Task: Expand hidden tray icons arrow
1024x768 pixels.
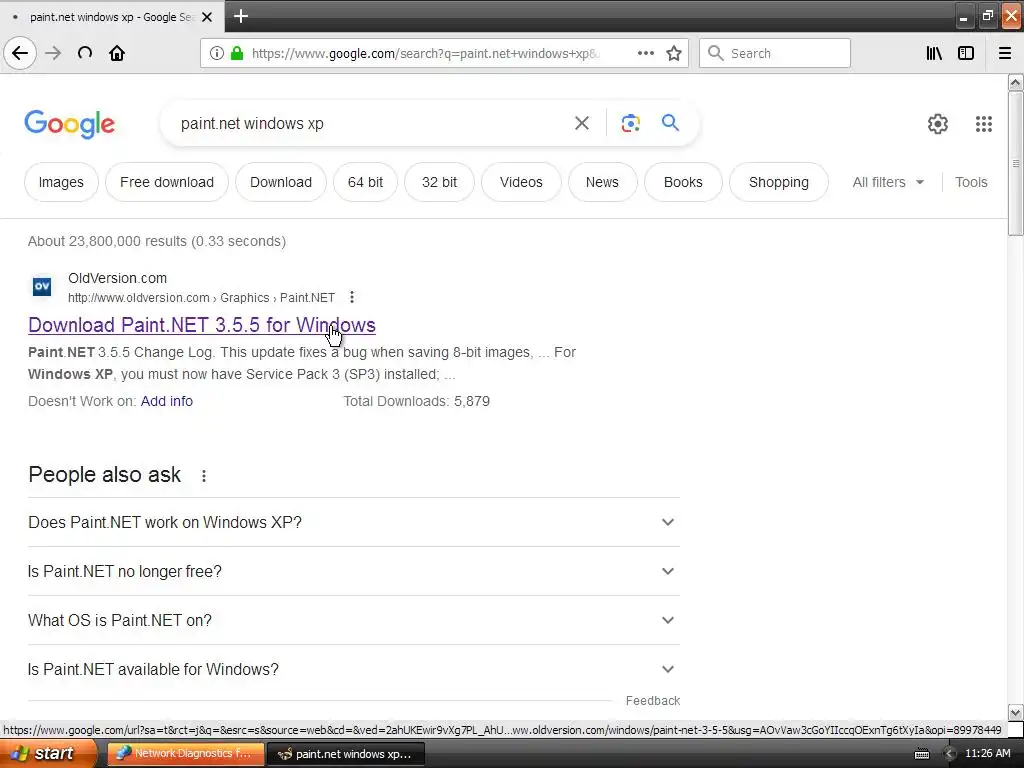Action: [950, 754]
